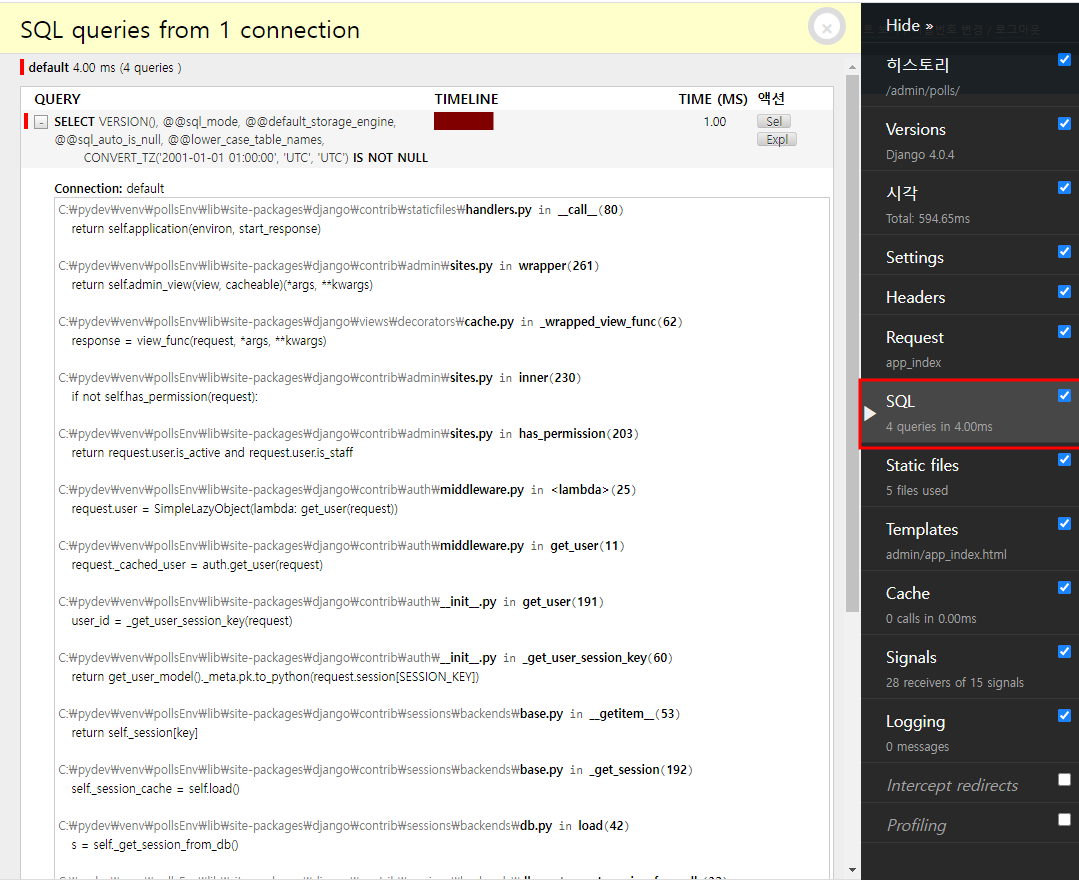Click the code line 's = self._get_session_from_db()'
Screen dimensions: 1079x880
[155, 845]
